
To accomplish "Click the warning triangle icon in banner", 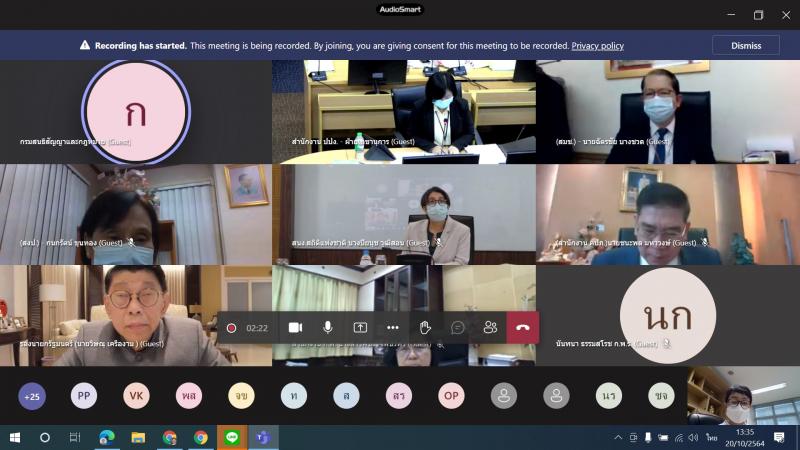I will click(85, 45).
